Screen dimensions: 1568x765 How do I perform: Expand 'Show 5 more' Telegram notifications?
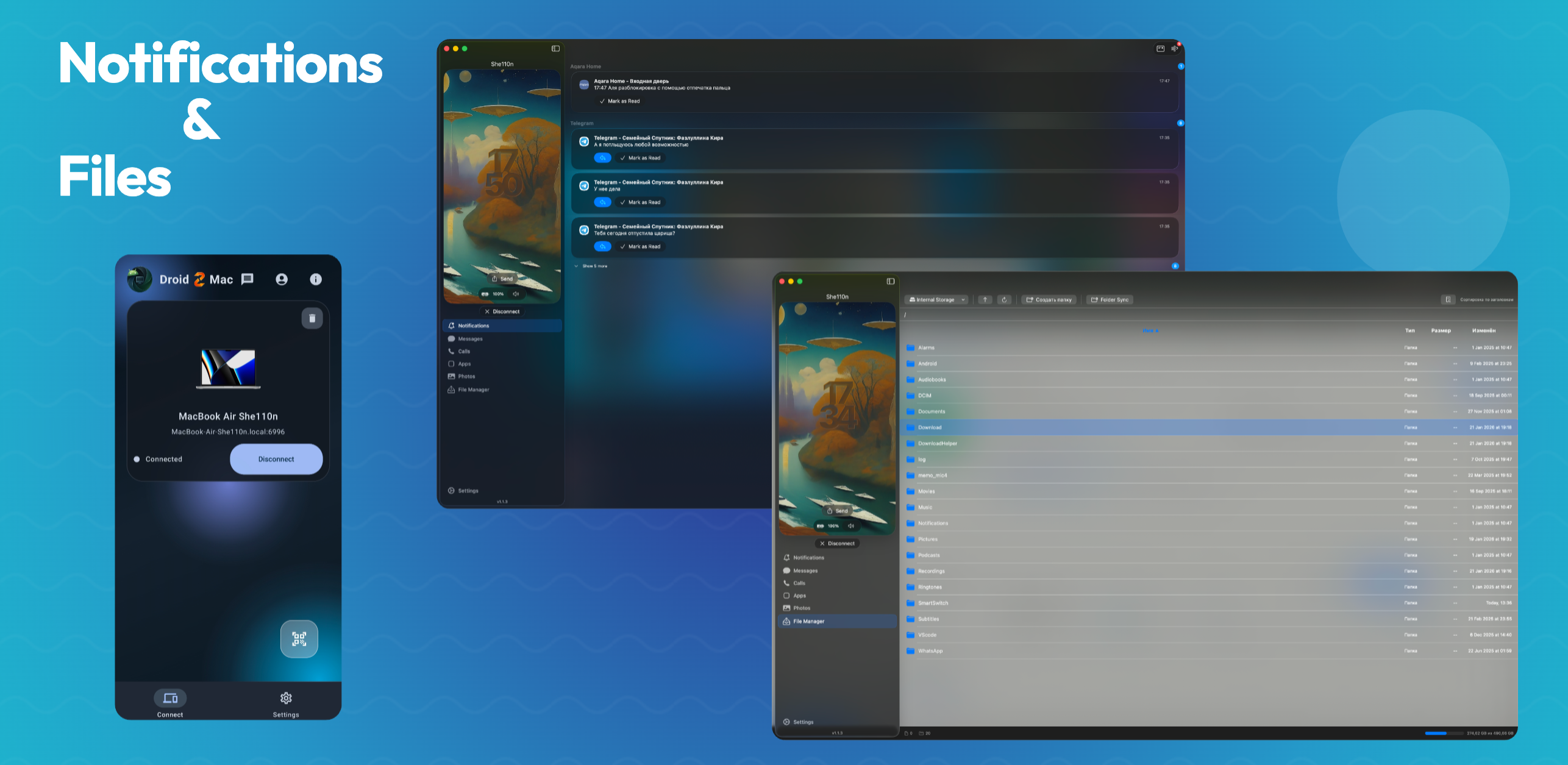click(x=591, y=266)
